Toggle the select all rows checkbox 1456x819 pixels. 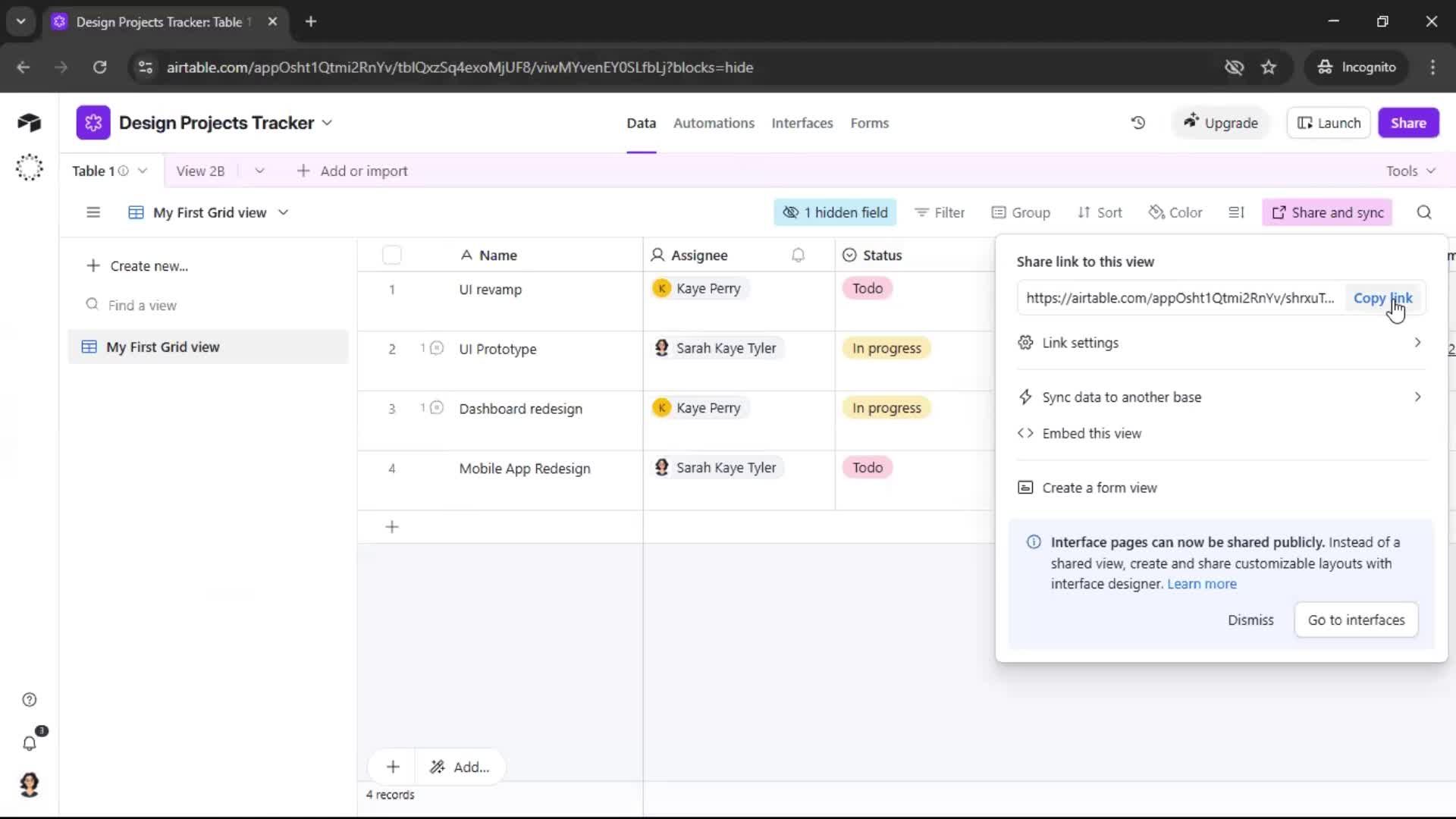click(x=392, y=256)
